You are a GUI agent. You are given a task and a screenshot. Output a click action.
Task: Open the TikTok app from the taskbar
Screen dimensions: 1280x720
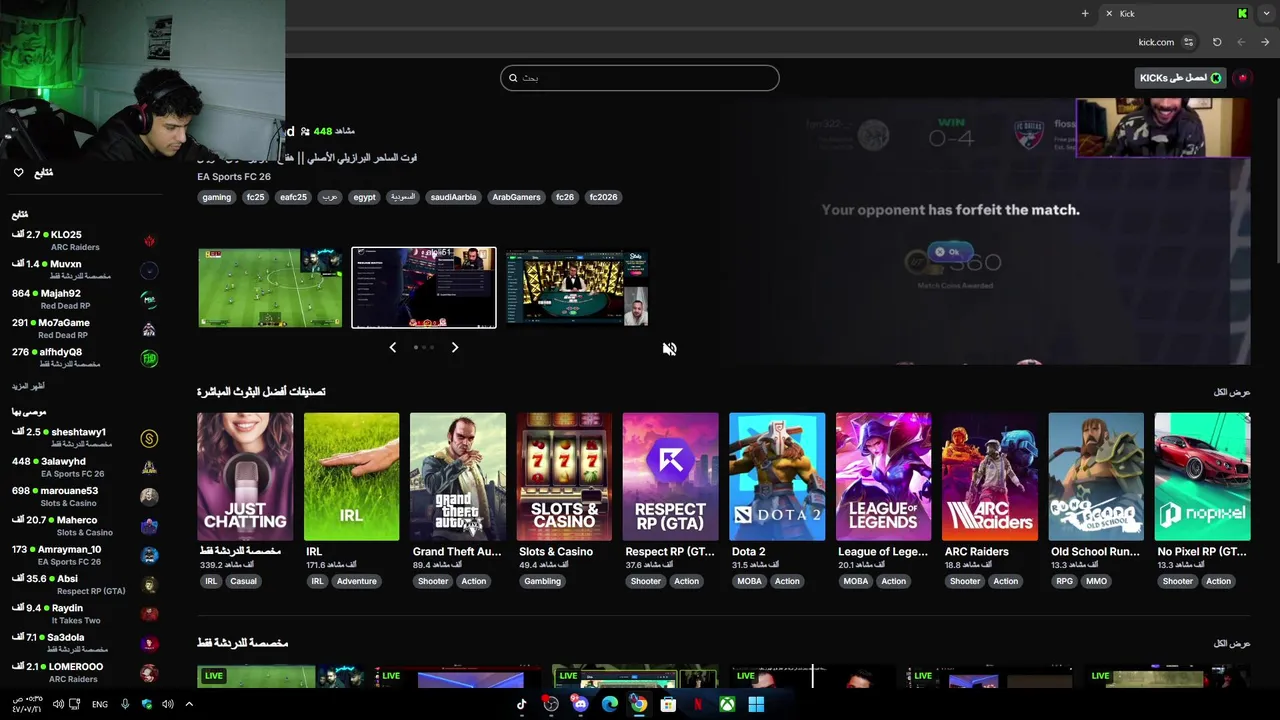[x=521, y=704]
